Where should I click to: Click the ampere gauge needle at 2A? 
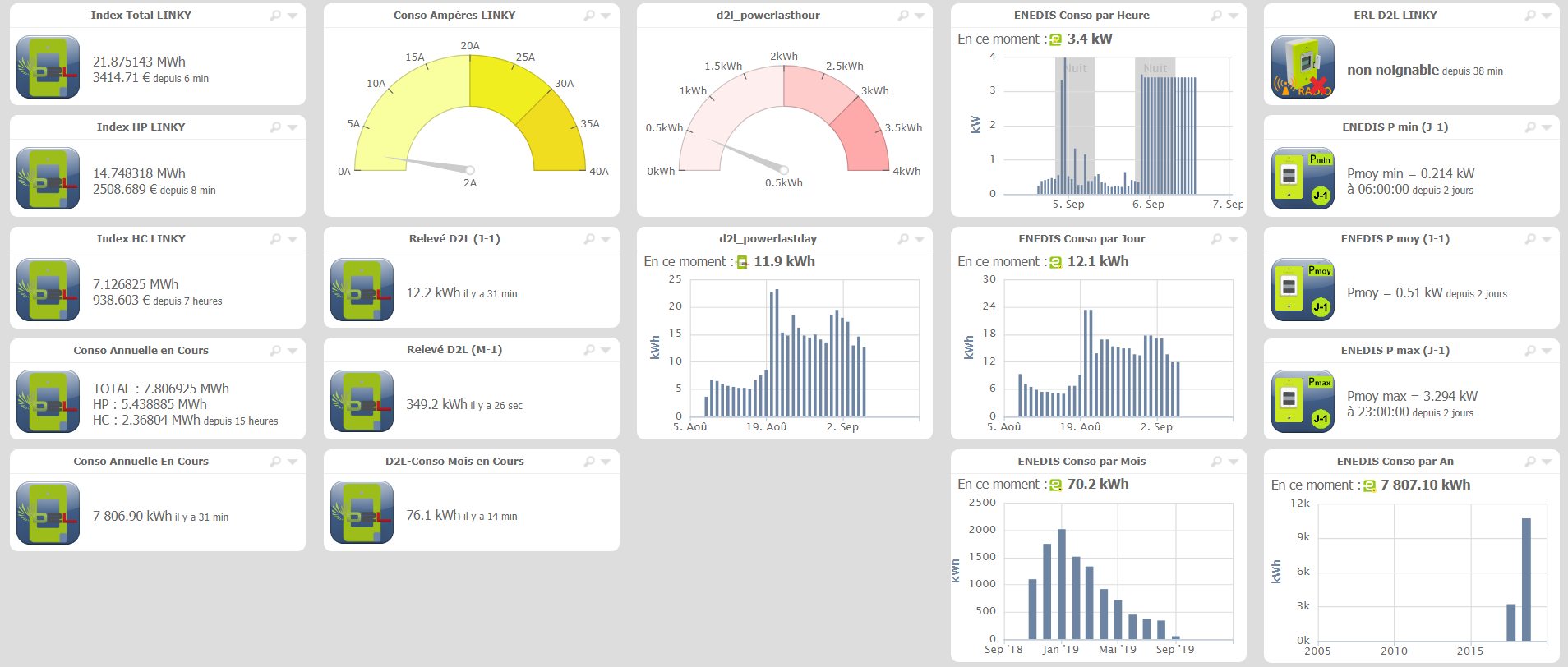tap(427, 163)
